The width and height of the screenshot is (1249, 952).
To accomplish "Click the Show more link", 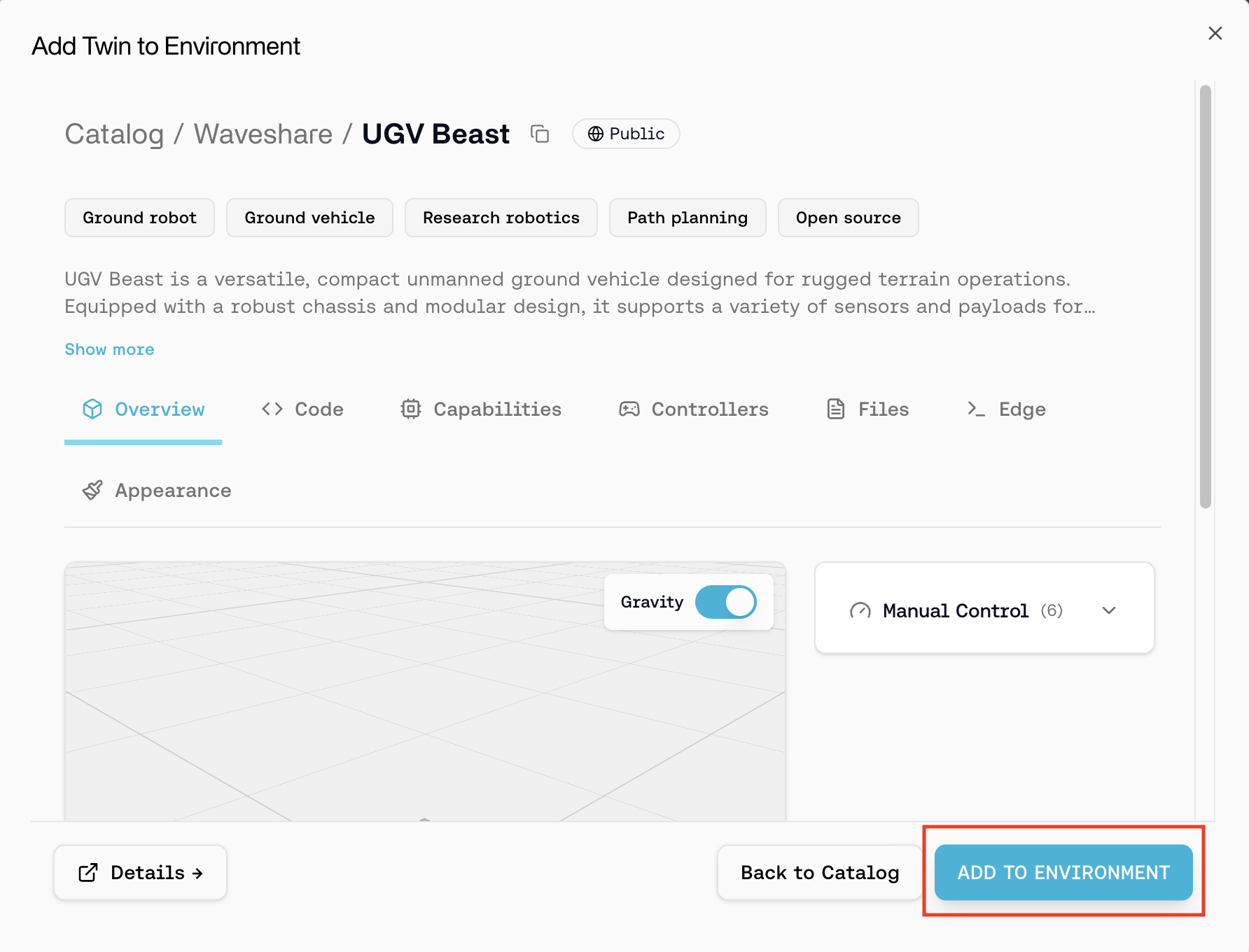I will tap(110, 349).
